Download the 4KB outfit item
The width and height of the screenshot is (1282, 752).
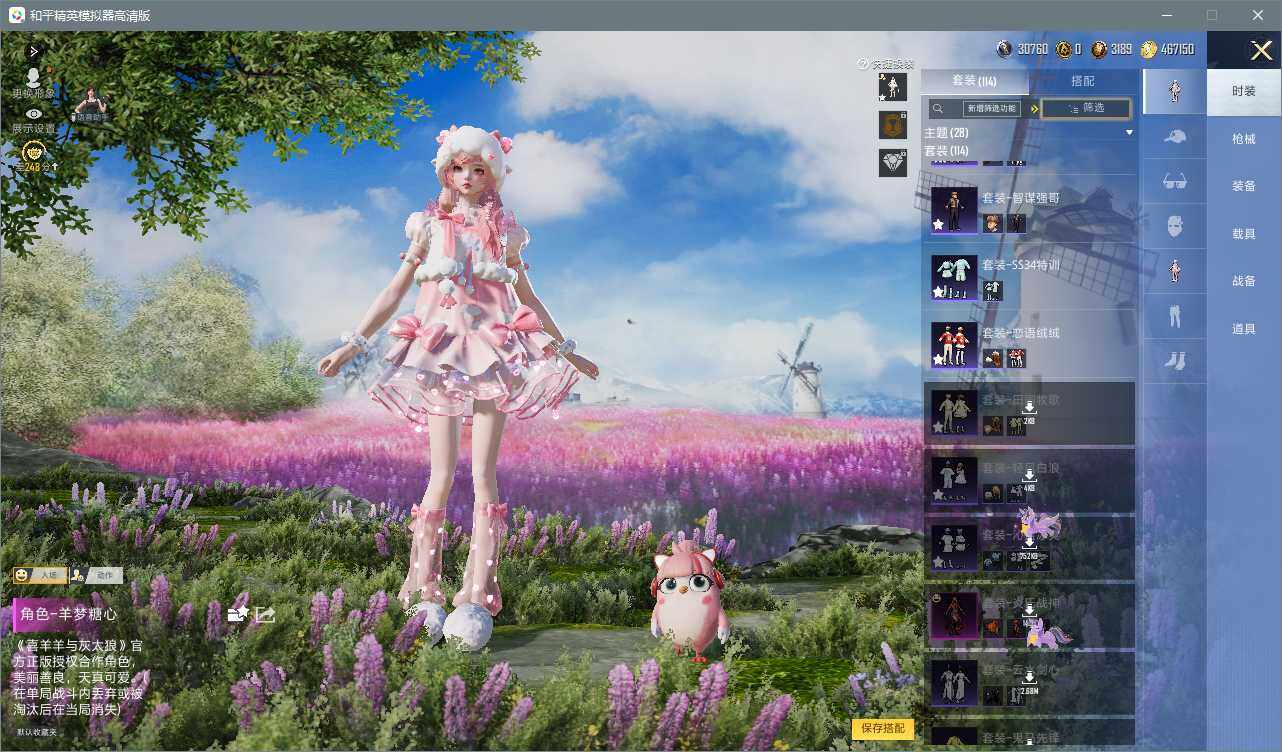1028,474
